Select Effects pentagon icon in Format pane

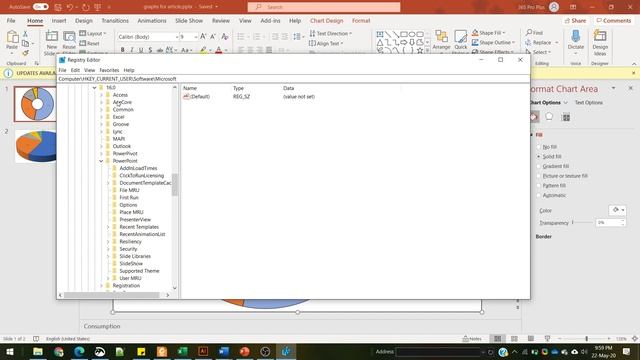pyautogui.click(x=549, y=117)
